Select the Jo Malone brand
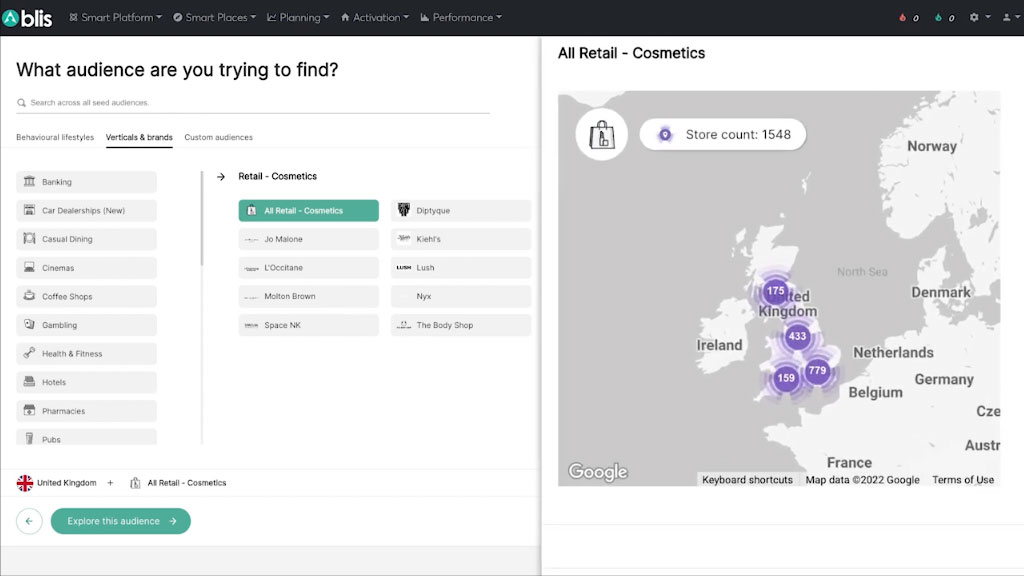This screenshot has height=576, width=1024. coord(308,239)
